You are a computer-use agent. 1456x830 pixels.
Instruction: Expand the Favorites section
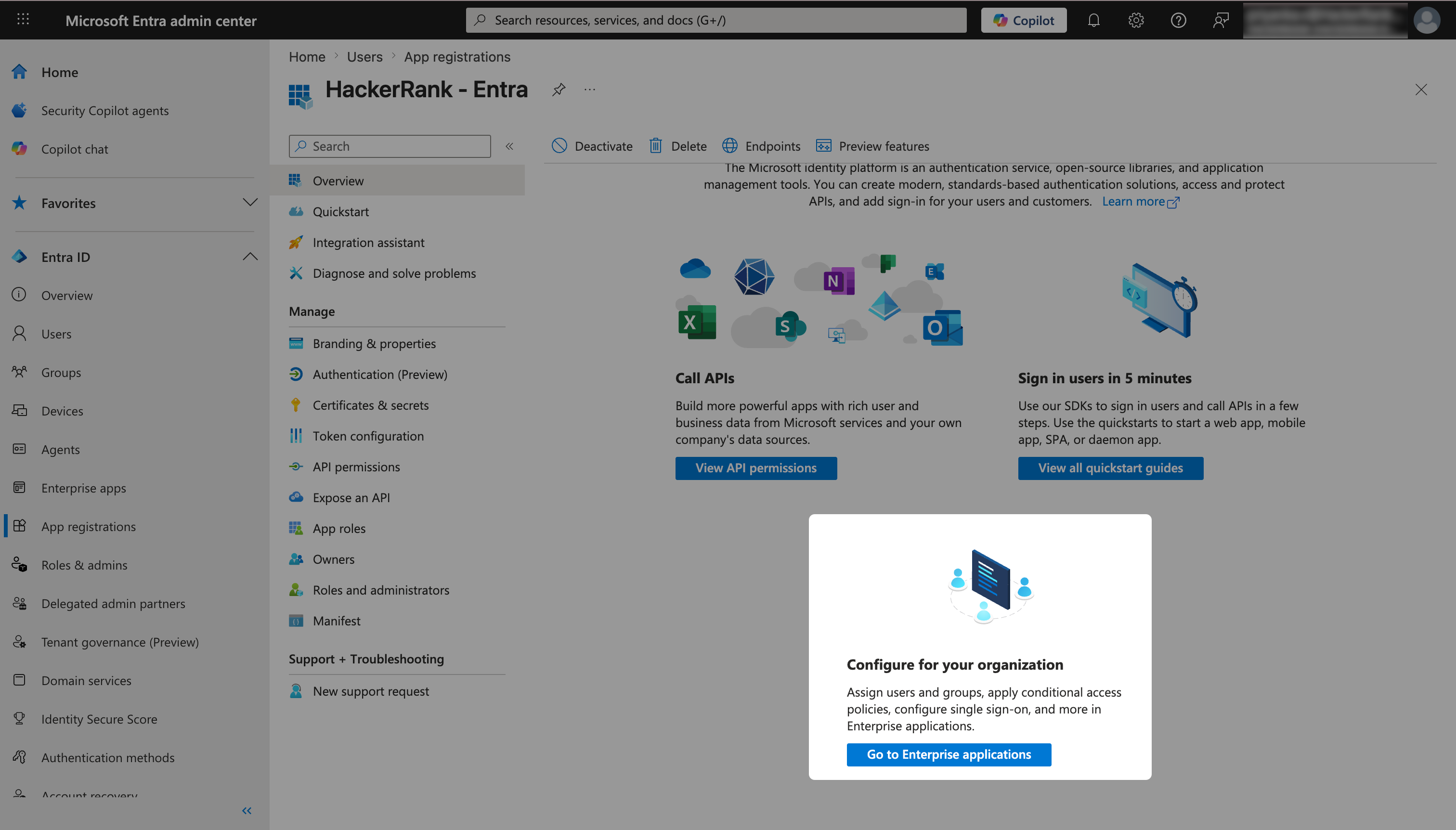point(250,202)
